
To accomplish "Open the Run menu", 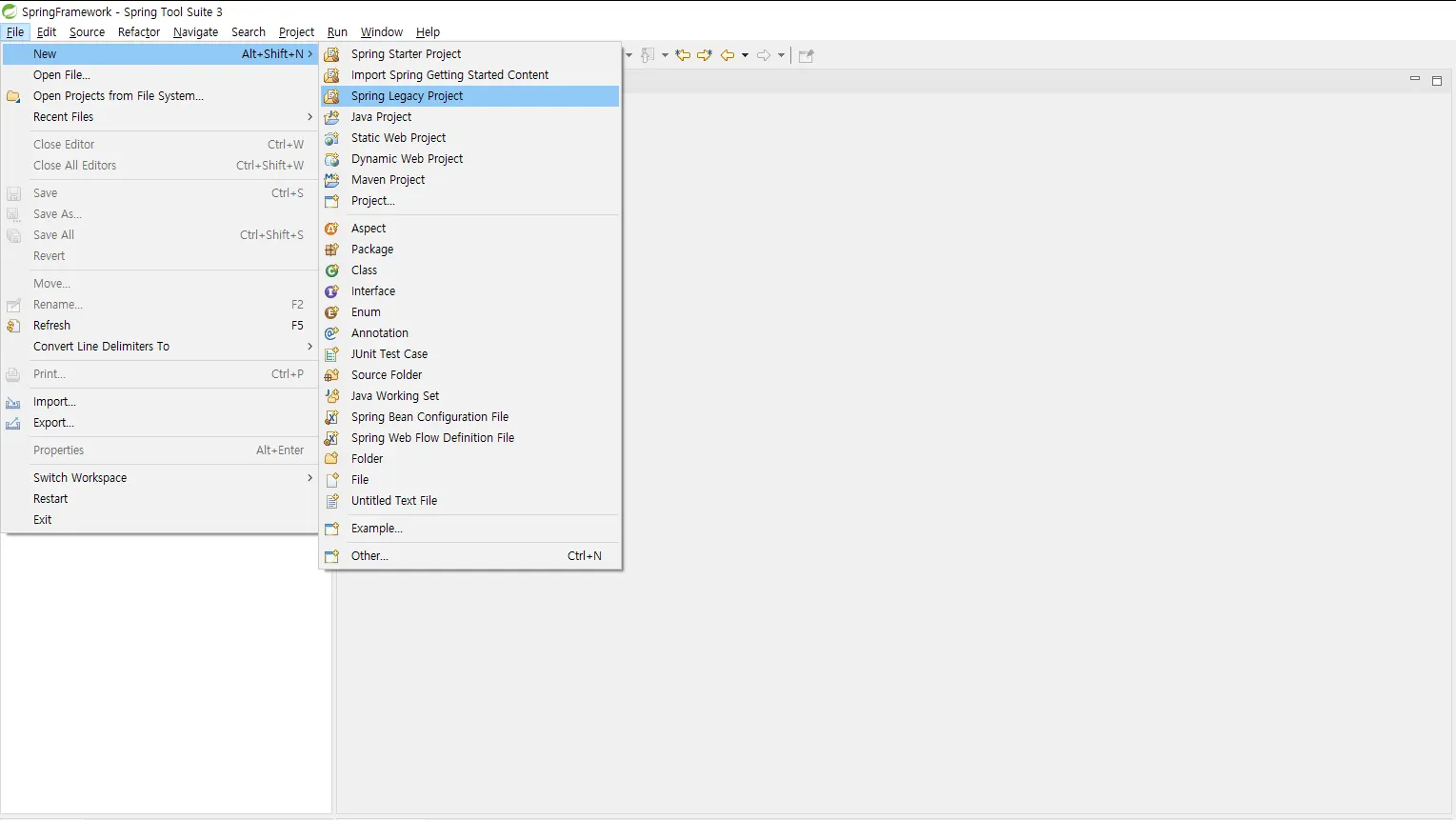I will (x=337, y=32).
